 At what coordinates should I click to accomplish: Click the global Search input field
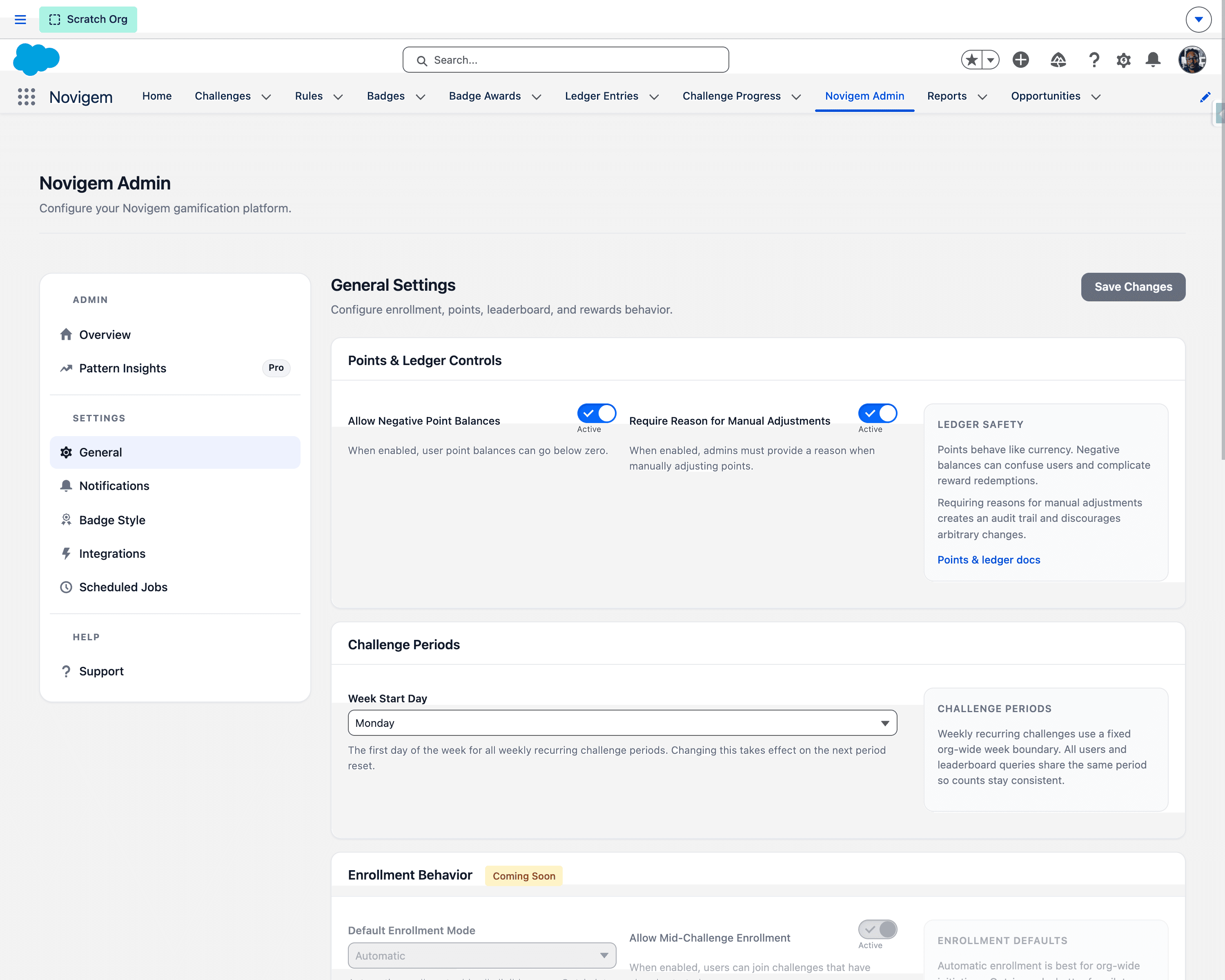click(566, 60)
